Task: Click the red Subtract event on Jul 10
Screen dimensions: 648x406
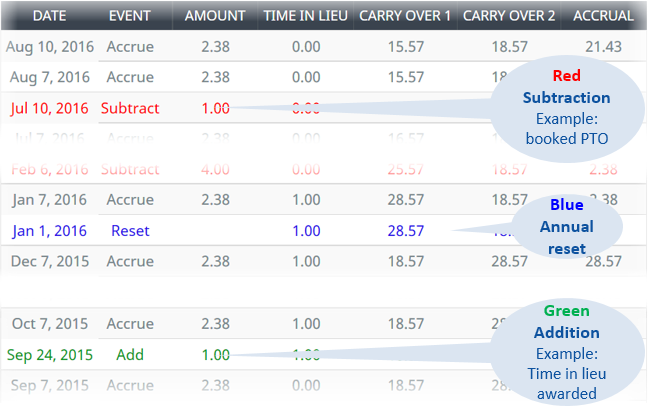Action: [129, 108]
